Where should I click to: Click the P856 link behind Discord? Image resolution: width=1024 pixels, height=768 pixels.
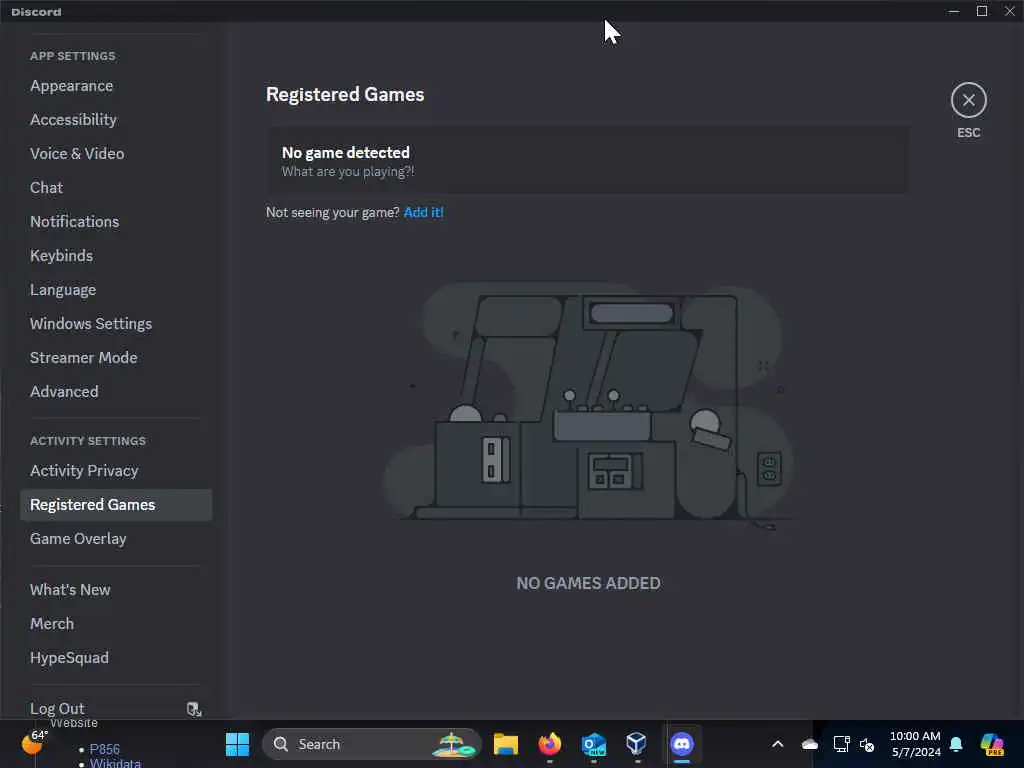pyautogui.click(x=104, y=749)
